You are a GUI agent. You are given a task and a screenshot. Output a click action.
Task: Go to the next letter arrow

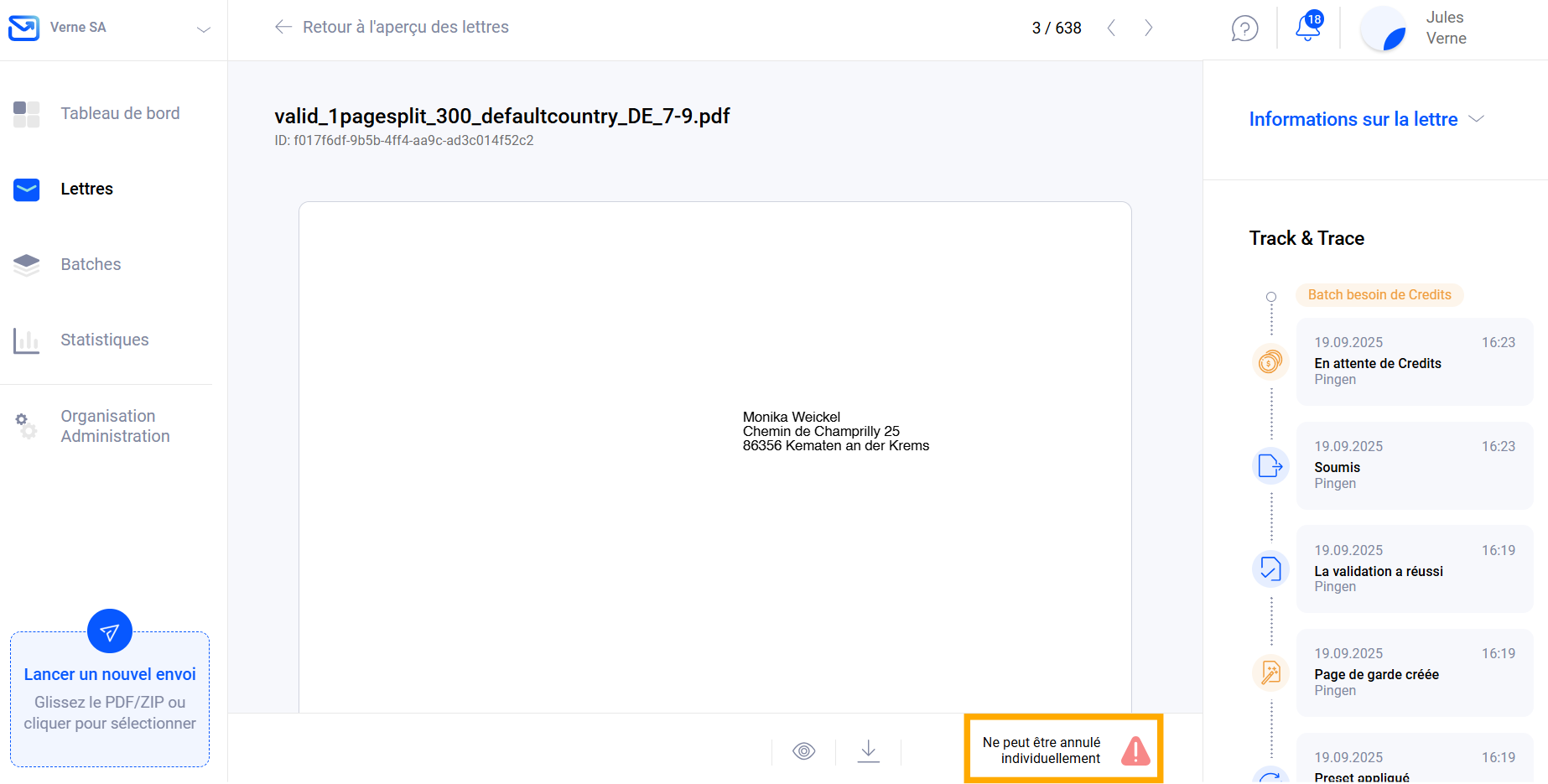point(1148,28)
